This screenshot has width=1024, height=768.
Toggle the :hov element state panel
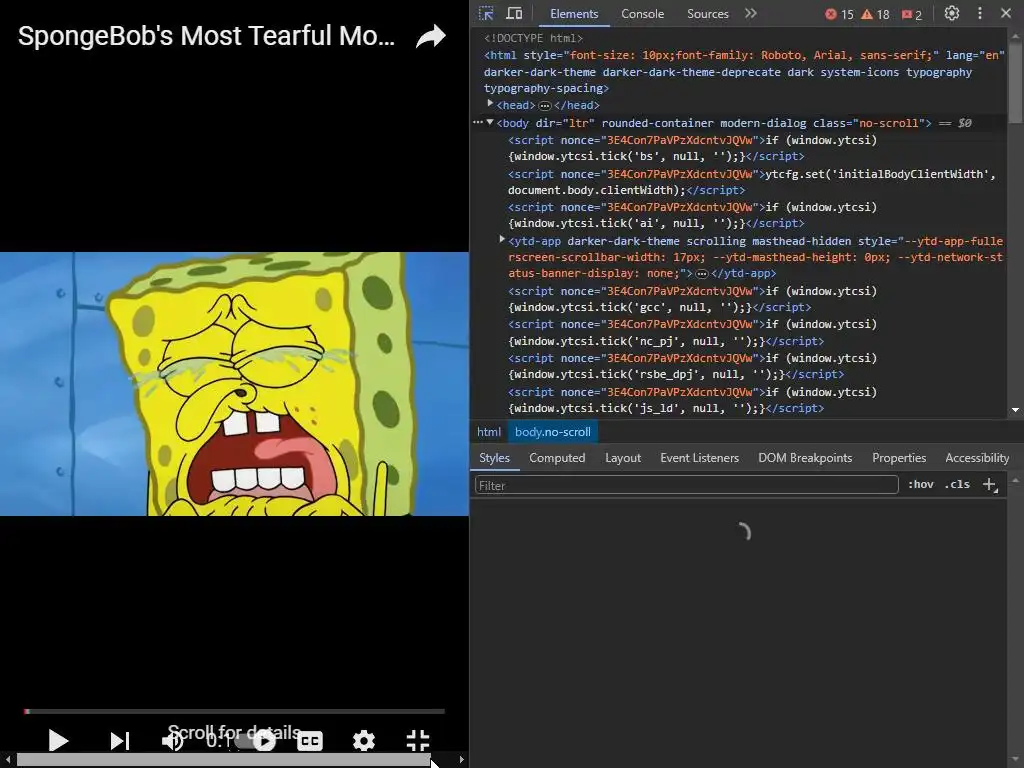click(x=921, y=485)
